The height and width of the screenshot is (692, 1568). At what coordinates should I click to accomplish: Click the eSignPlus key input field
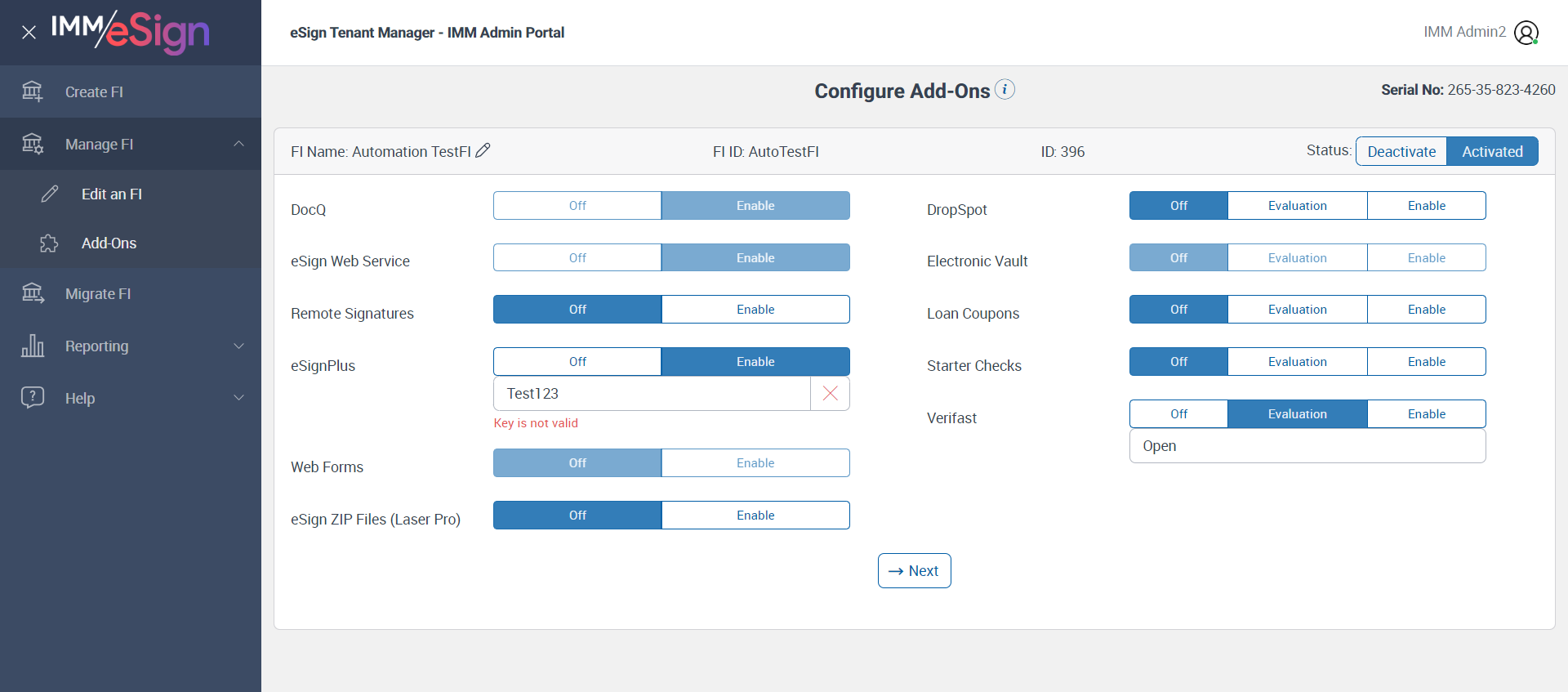(x=652, y=394)
